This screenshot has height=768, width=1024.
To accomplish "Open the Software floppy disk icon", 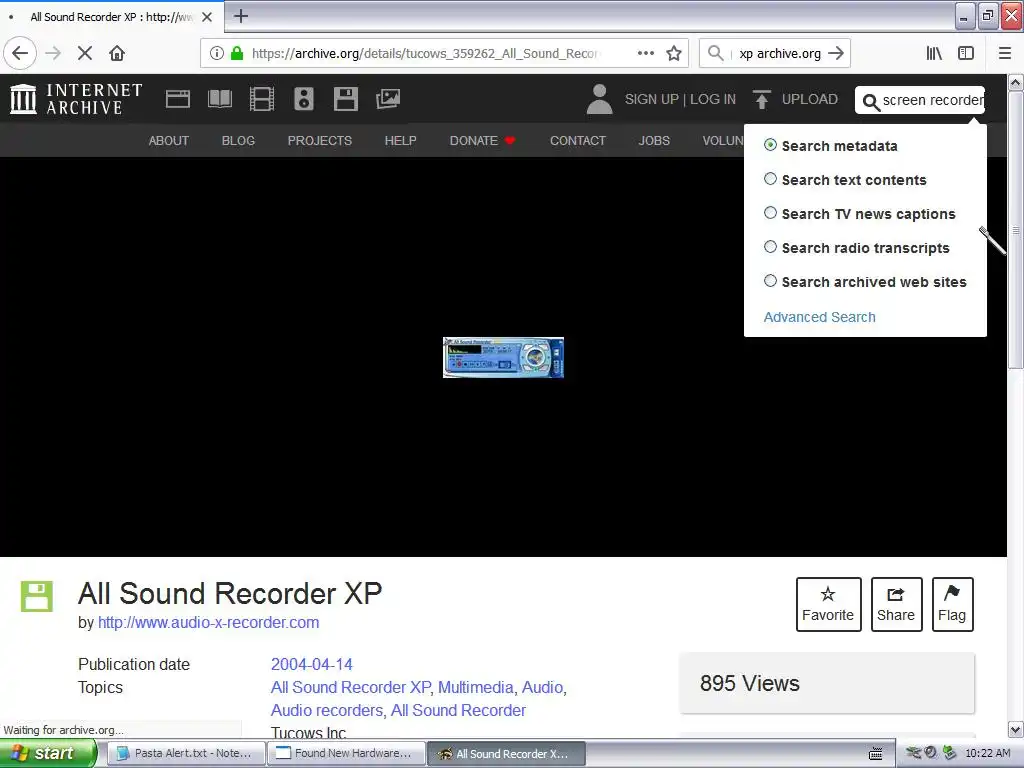I will click(345, 99).
